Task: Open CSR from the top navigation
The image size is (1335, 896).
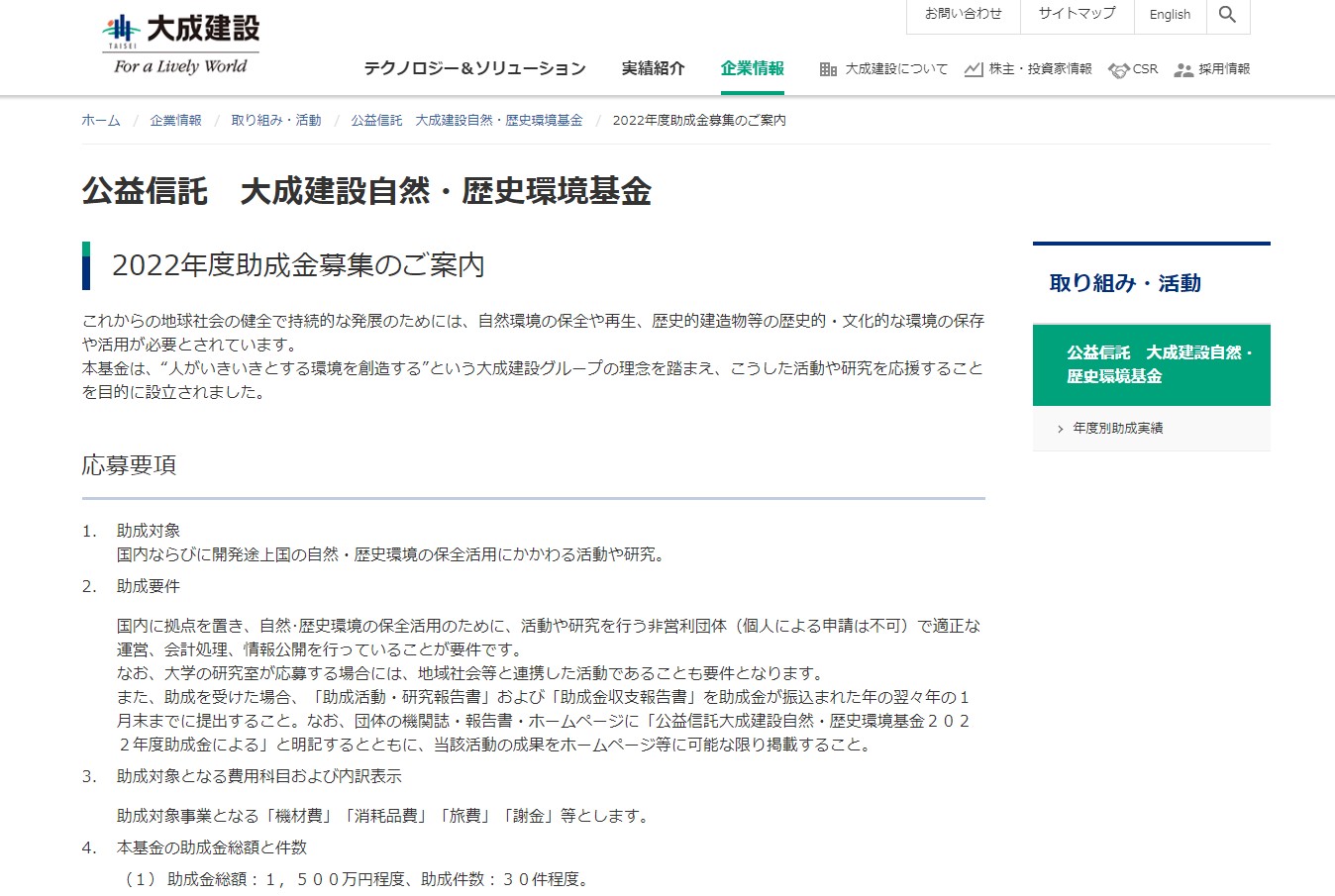Action: (x=1146, y=69)
